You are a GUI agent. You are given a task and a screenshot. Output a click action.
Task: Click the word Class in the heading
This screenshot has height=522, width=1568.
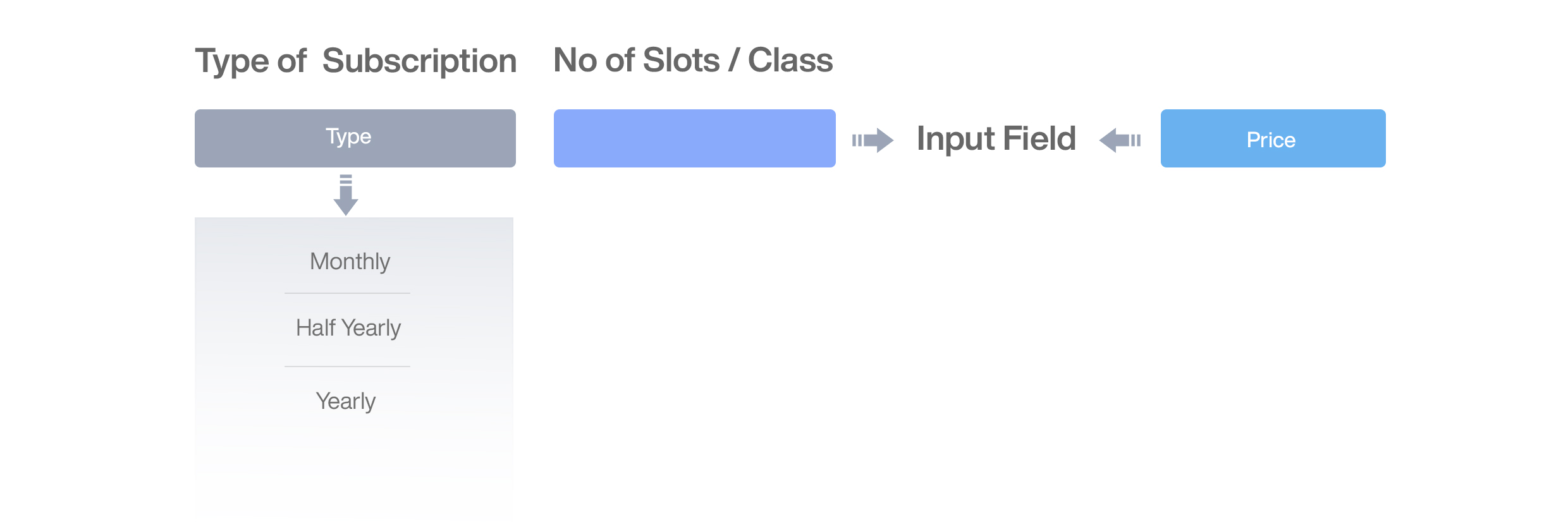pyautogui.click(x=790, y=60)
